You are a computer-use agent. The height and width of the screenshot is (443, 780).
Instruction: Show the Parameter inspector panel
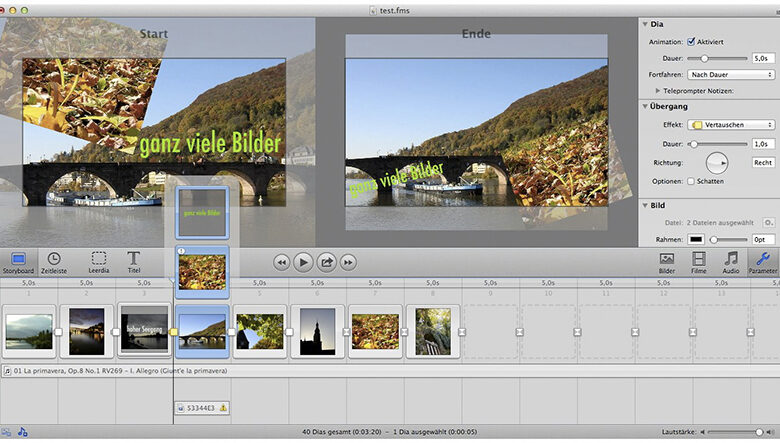pyautogui.click(x=763, y=262)
